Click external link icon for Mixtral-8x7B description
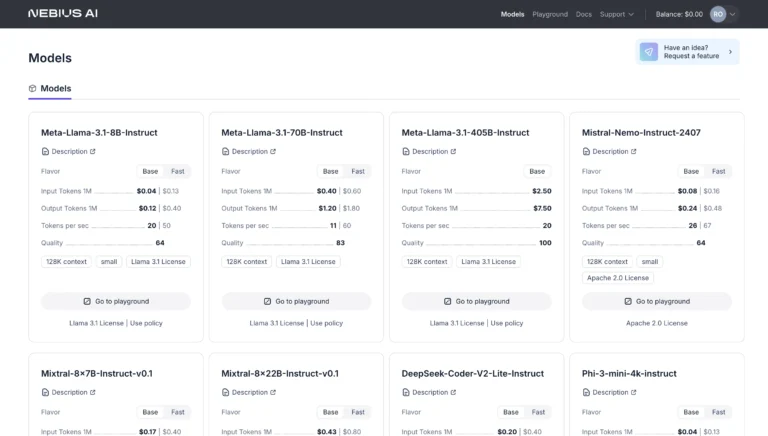Image resolution: width=768 pixels, height=436 pixels. (93, 392)
